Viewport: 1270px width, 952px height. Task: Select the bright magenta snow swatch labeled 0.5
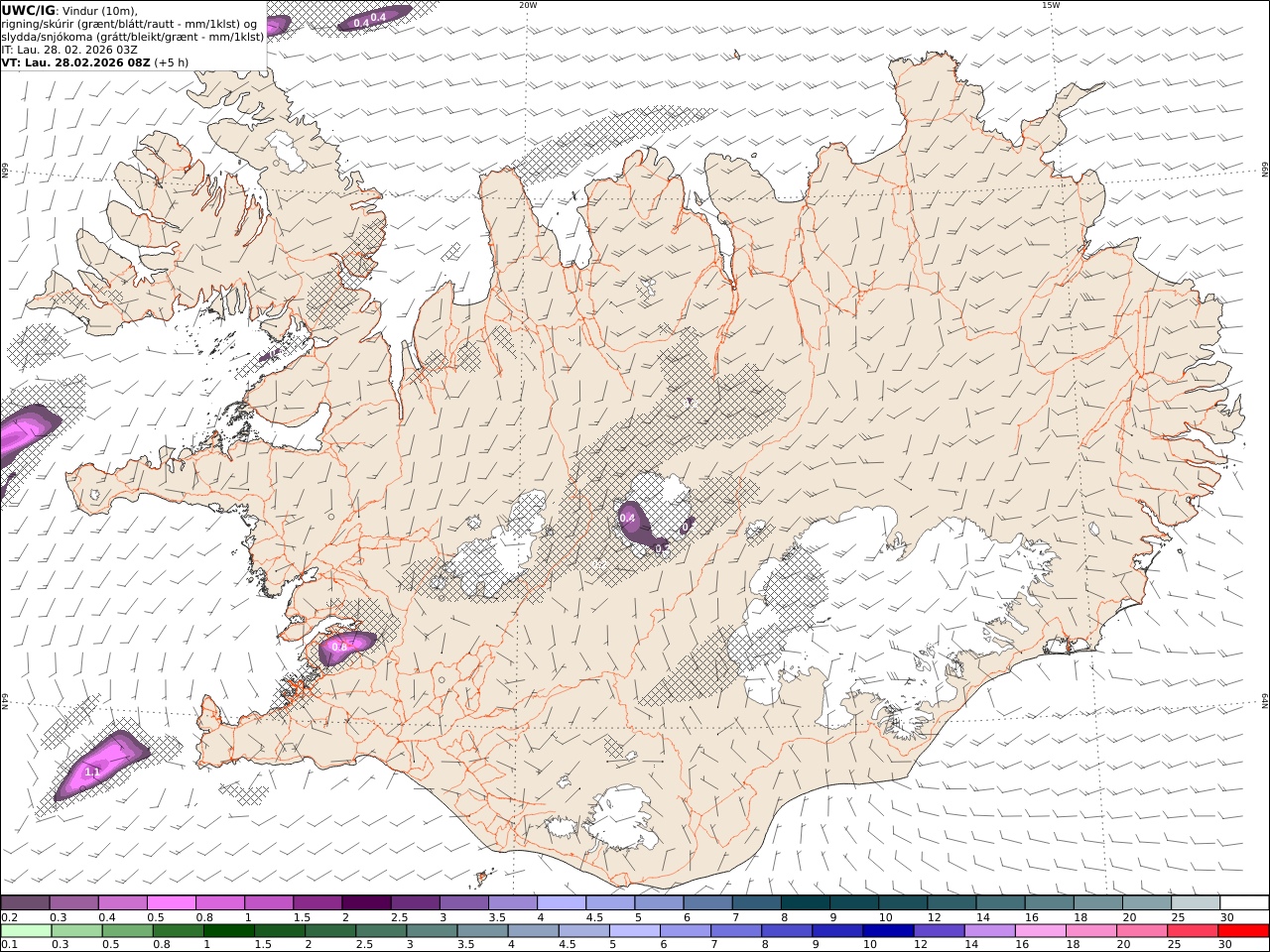[173, 902]
